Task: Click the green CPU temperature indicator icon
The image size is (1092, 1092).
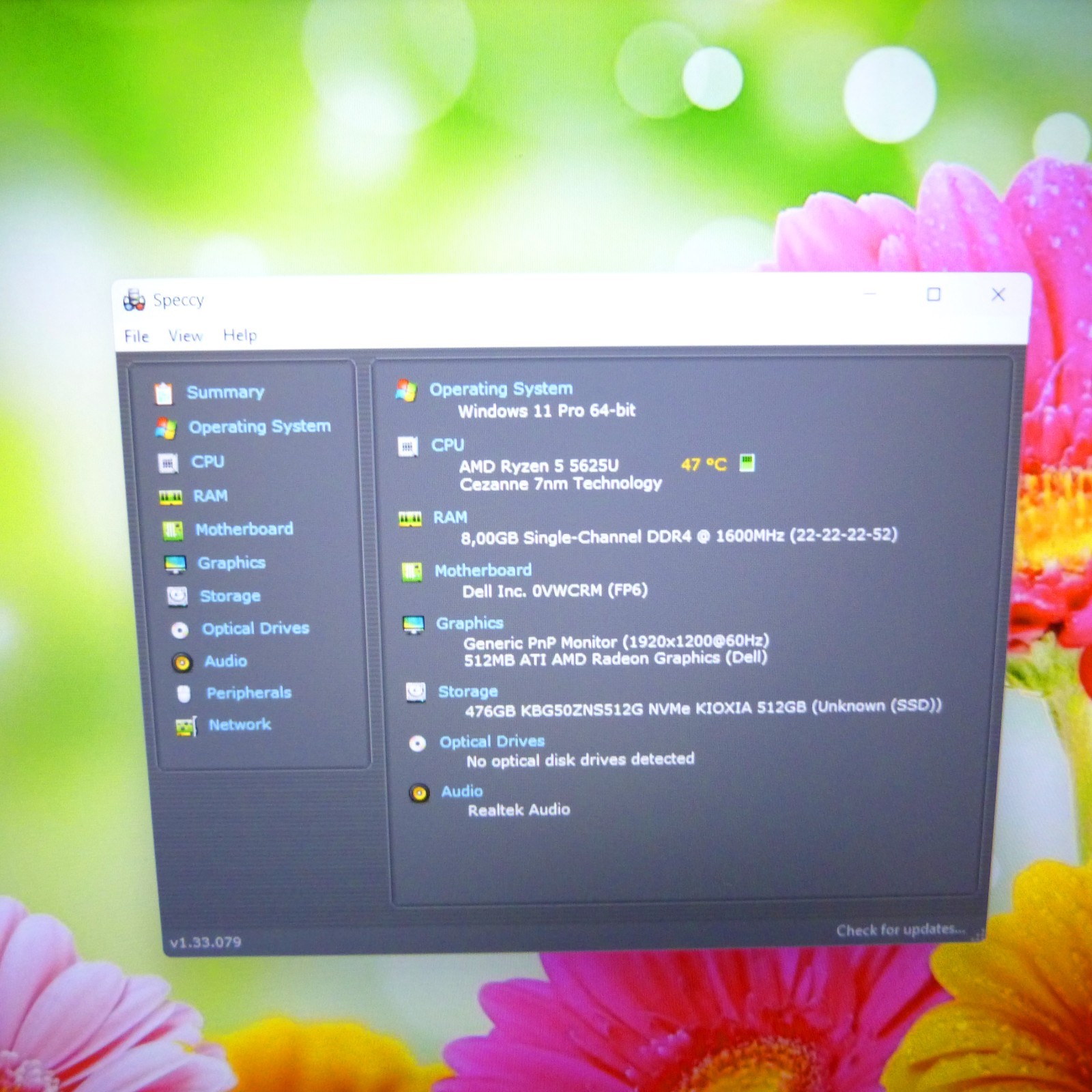Action: (x=747, y=463)
